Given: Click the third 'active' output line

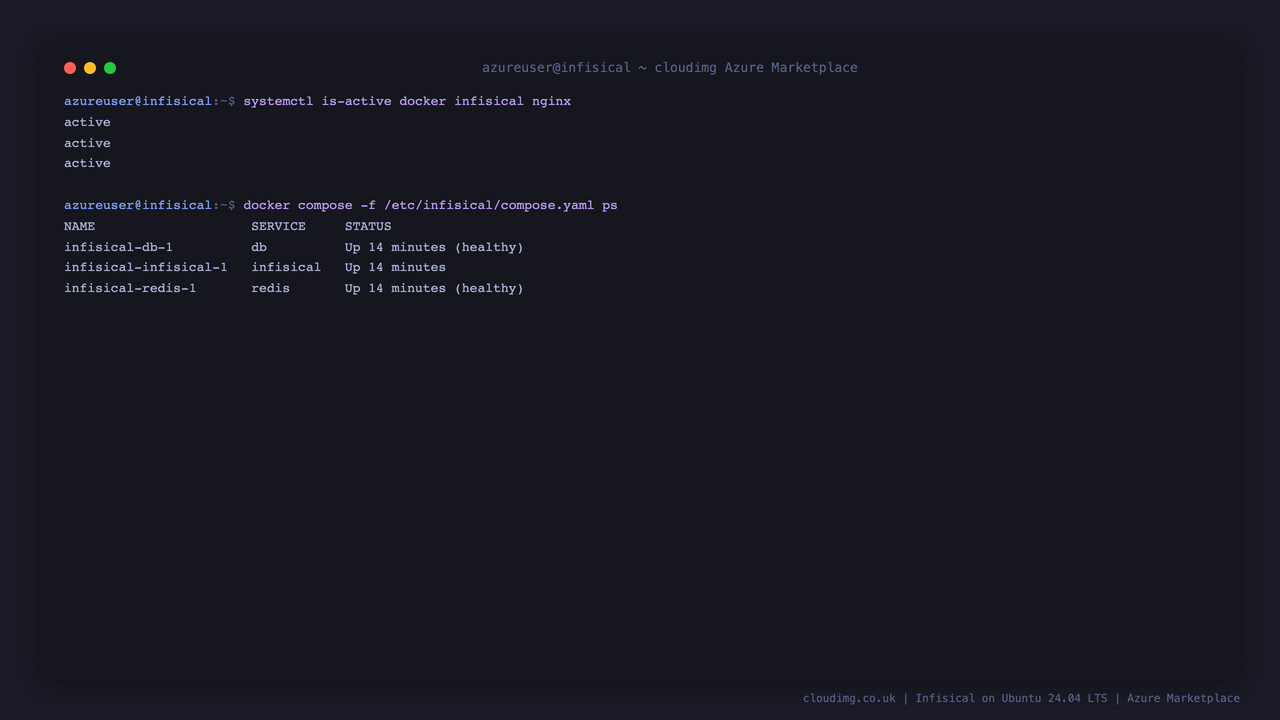Looking at the screenshot, I should pyautogui.click(x=87, y=163).
